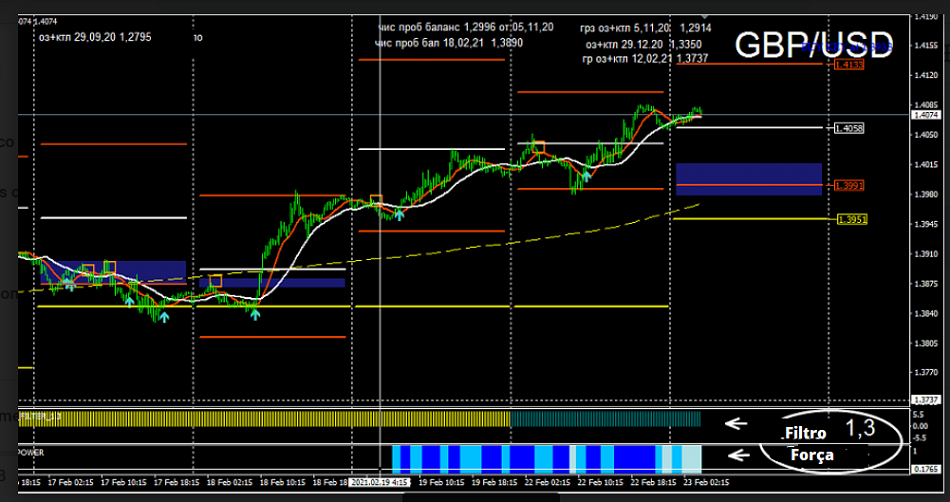The image size is (950, 502).
Task: Click the white arrow pointing at Força indicator
Action: pos(735,455)
